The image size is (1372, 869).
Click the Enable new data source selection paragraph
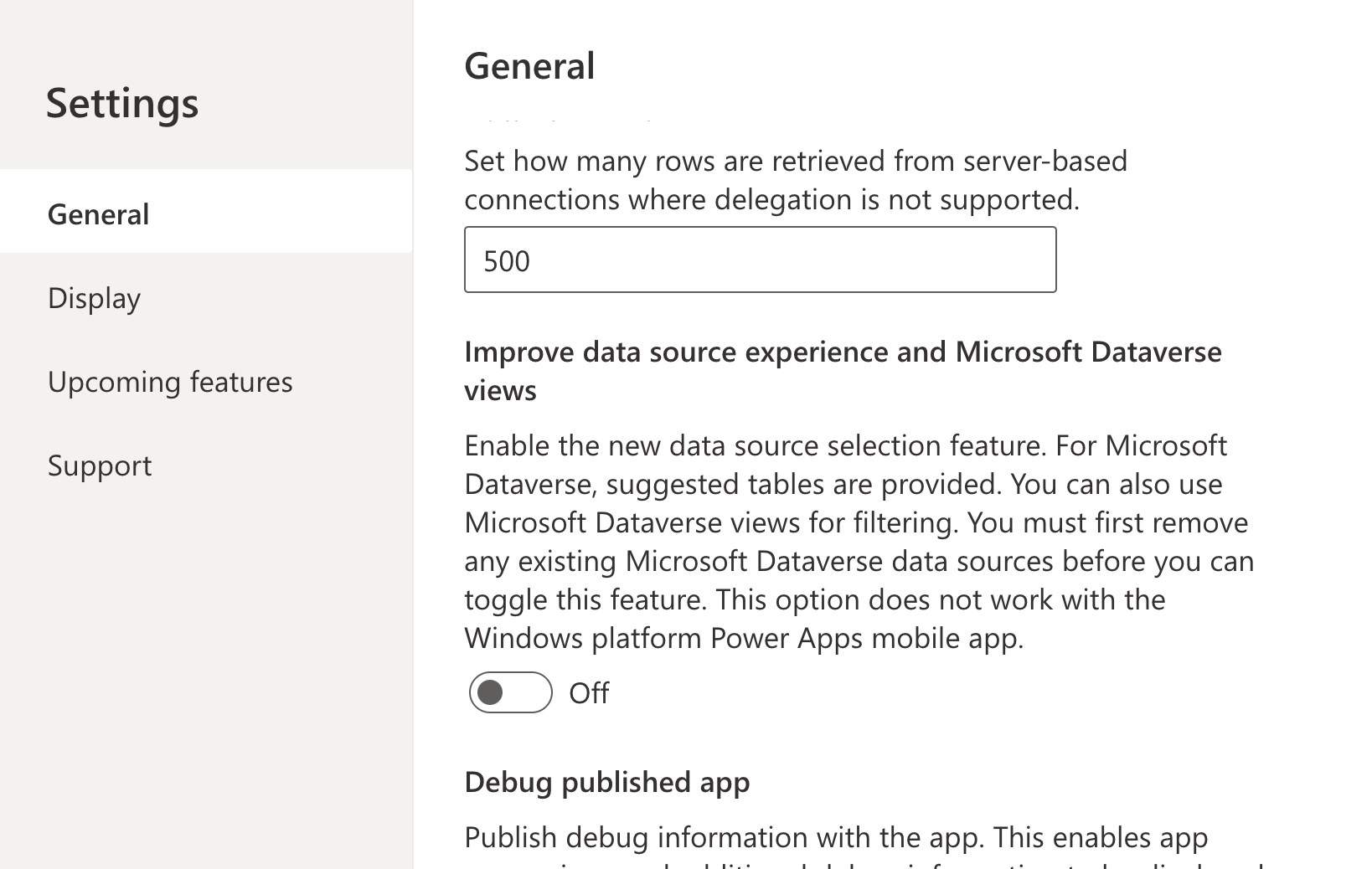pyautogui.click(x=859, y=542)
